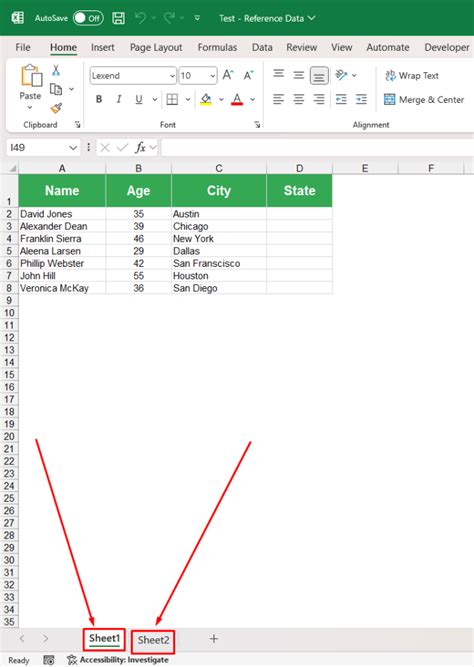Click the Borders icon
Viewport: 474px width, 667px height.
coord(172,100)
